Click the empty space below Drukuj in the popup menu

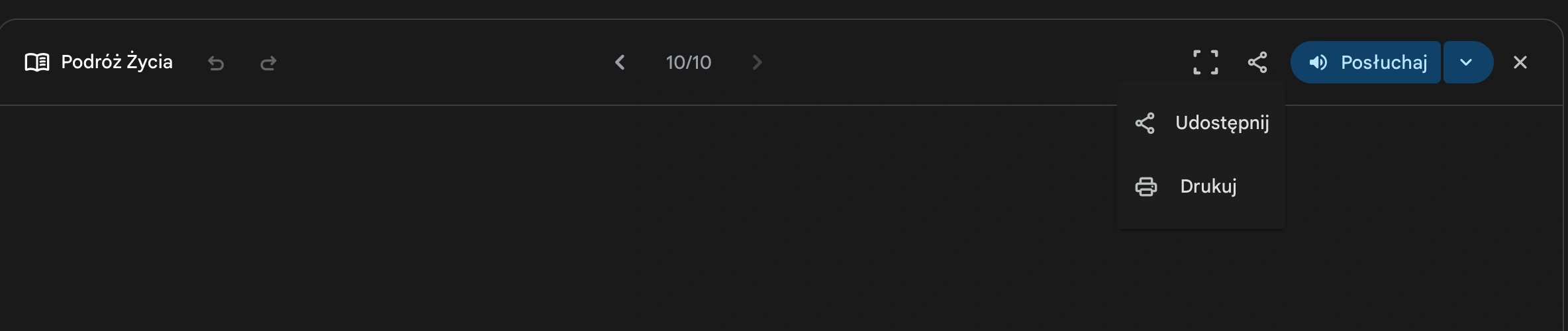tap(1201, 222)
